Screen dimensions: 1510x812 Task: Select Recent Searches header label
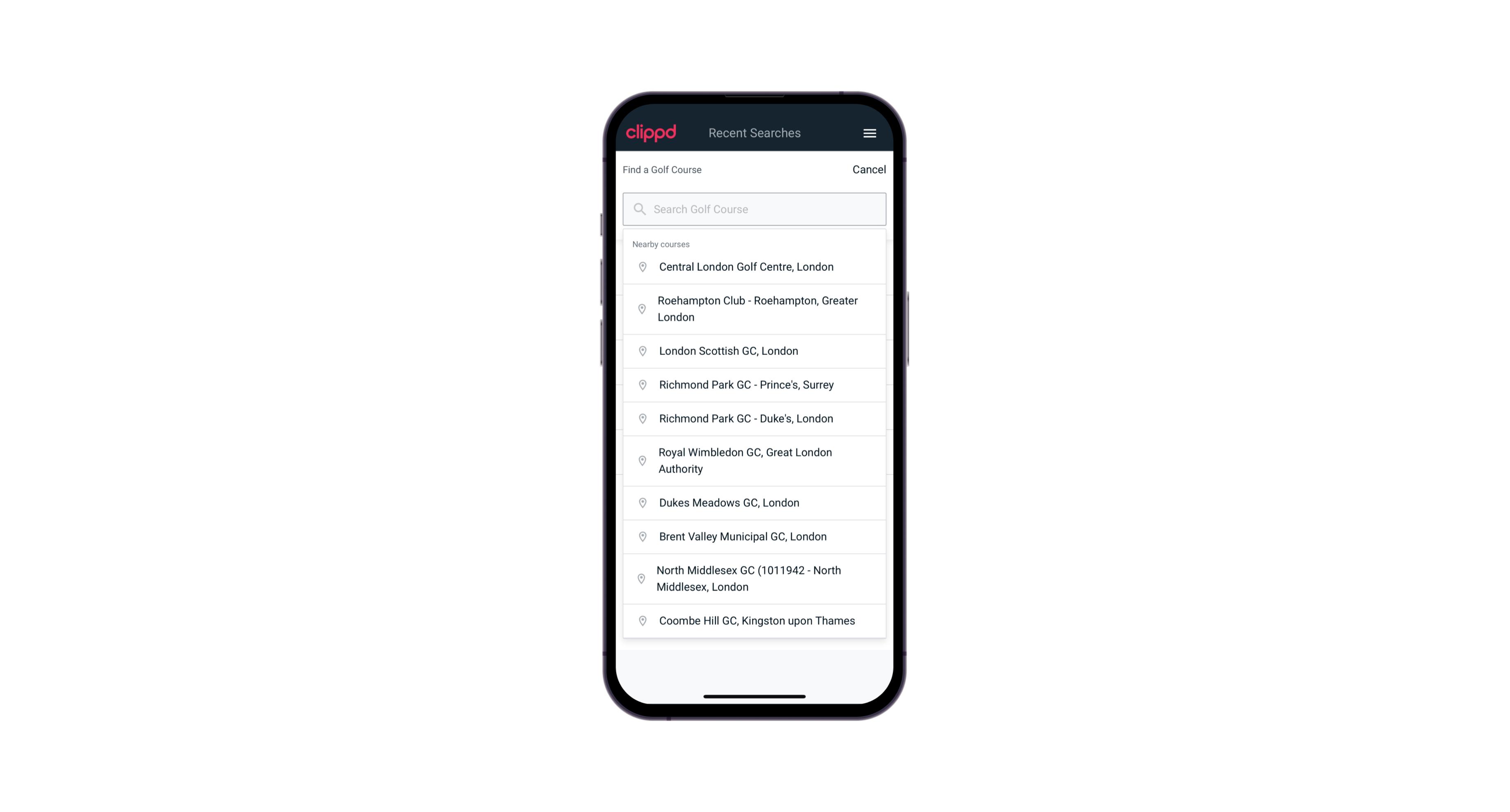pos(754,132)
